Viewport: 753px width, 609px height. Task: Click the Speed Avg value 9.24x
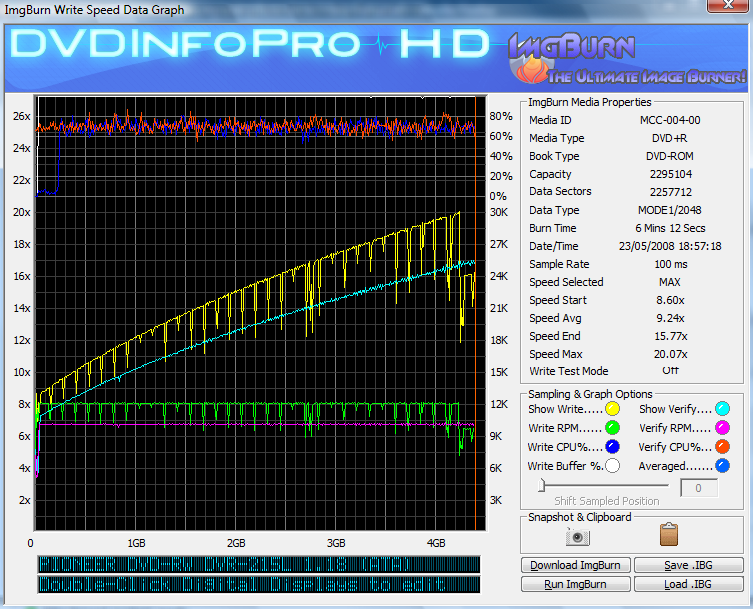pos(670,318)
